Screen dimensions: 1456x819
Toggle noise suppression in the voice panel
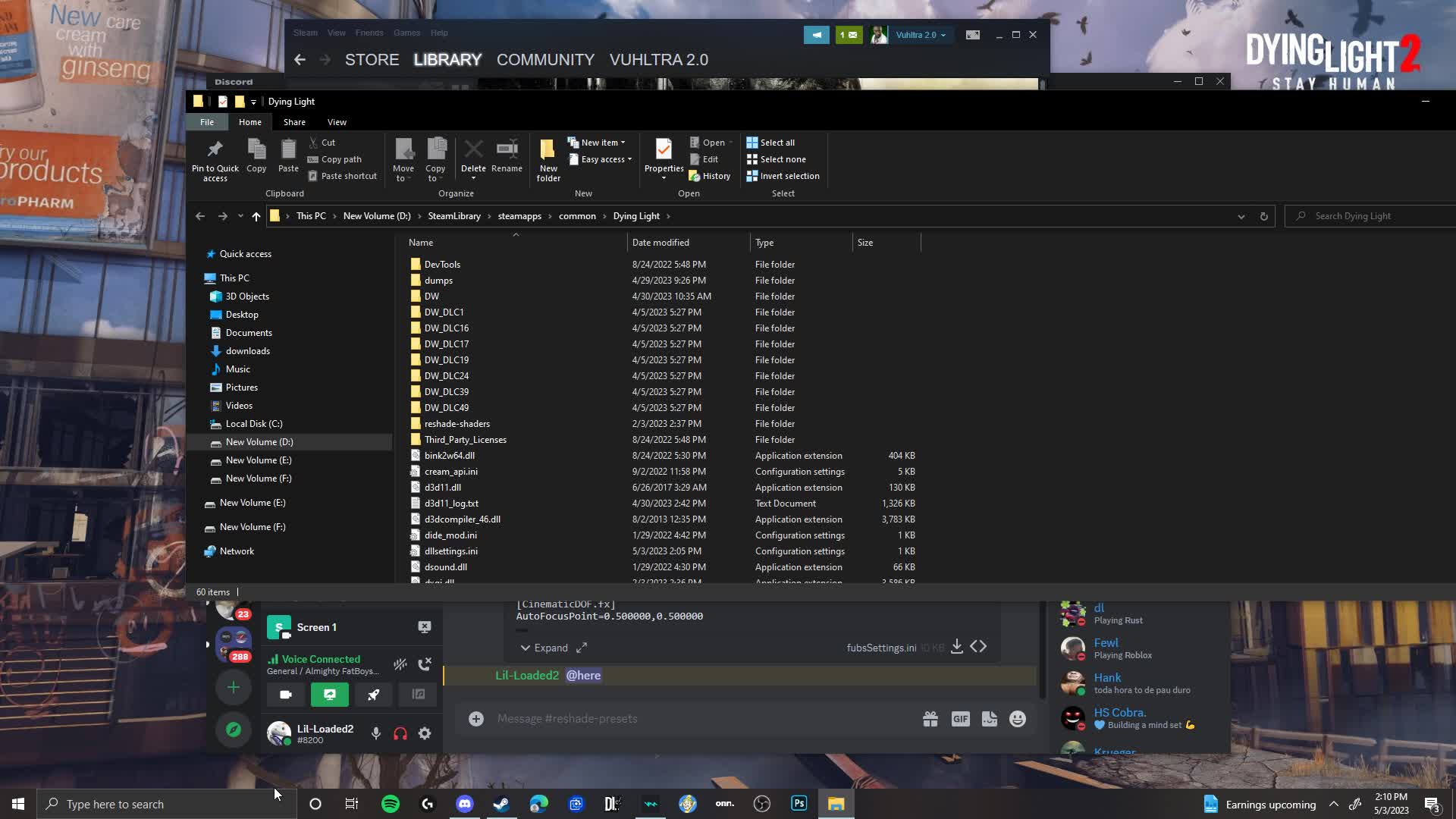click(400, 664)
